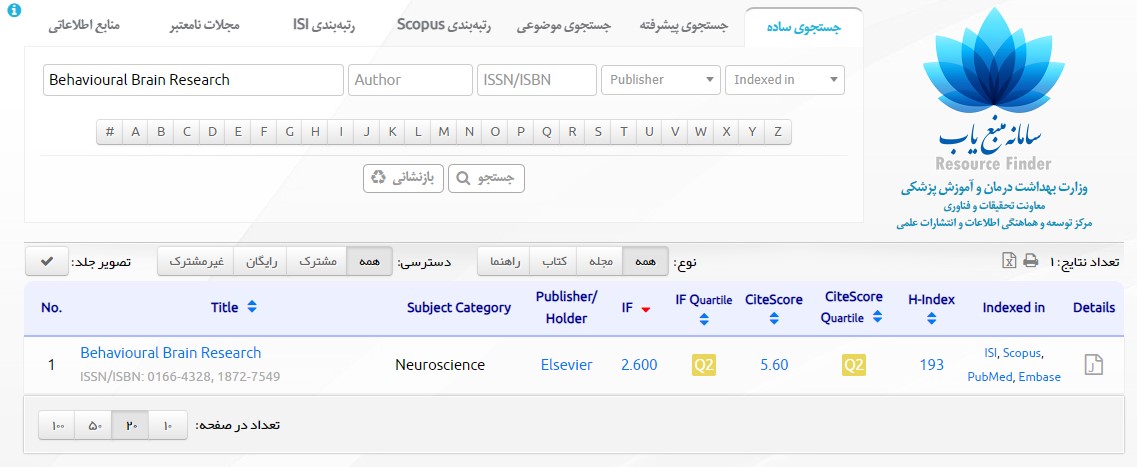Screen dimensions: 1137x467
Task: Click the printer icon to print results
Action: [1030, 261]
